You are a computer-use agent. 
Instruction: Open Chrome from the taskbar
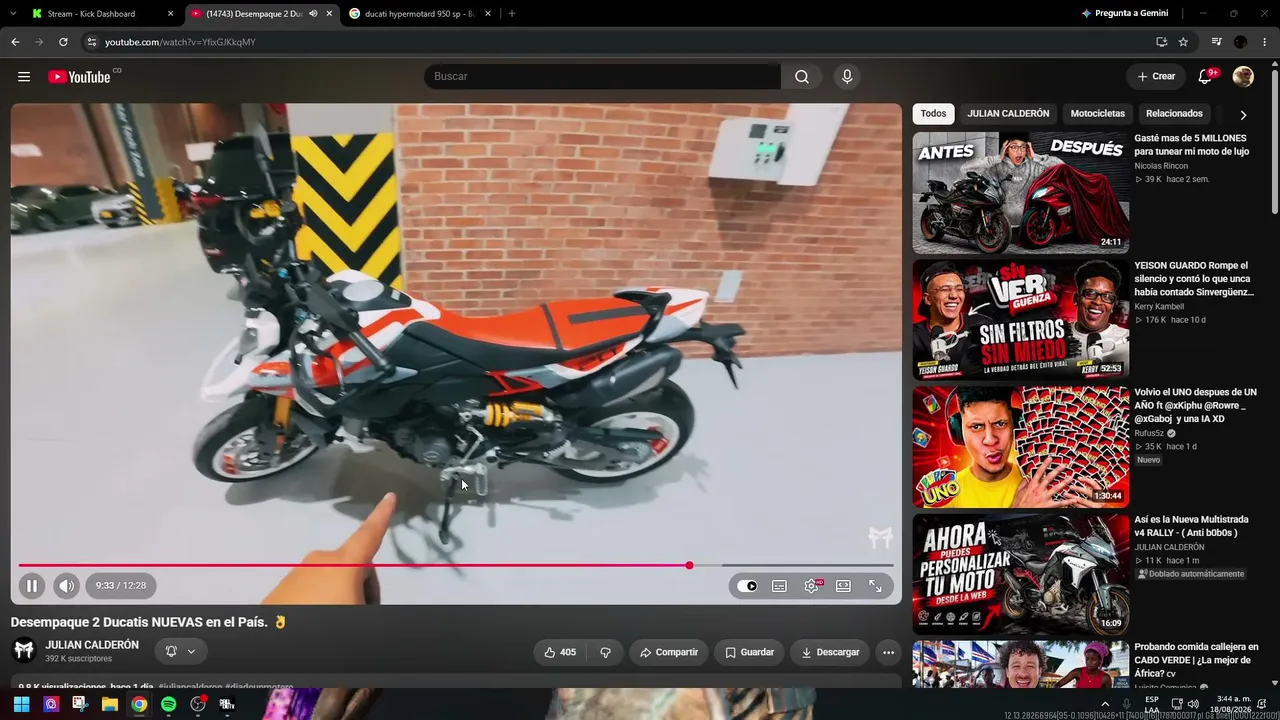139,704
